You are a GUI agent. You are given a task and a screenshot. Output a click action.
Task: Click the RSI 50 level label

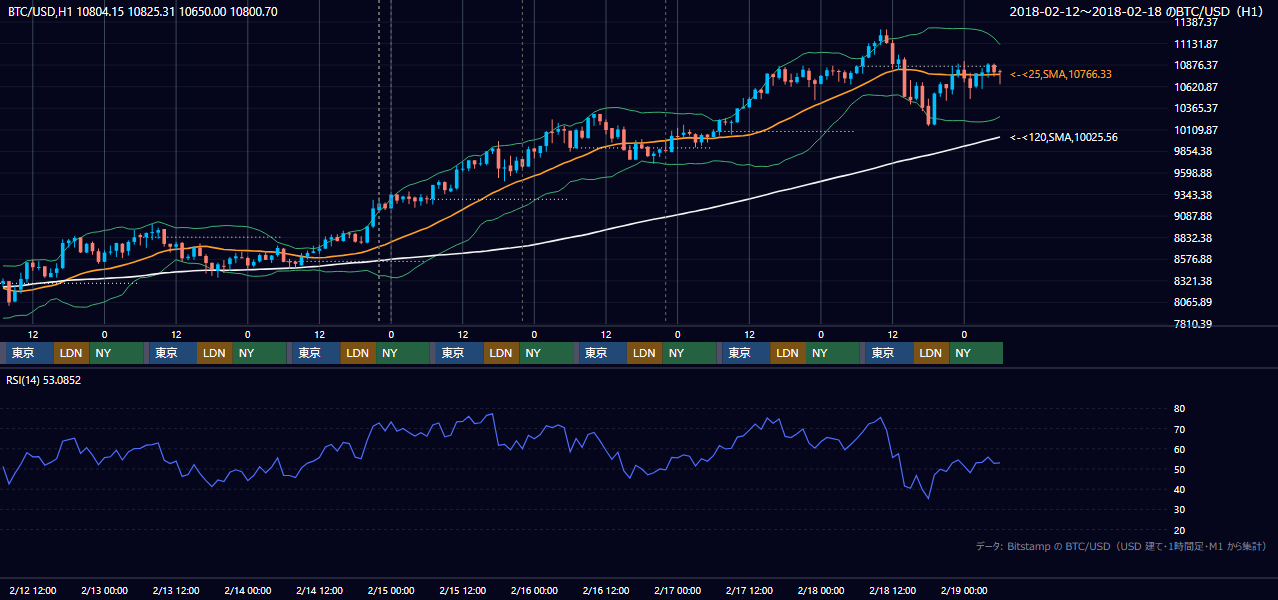click(x=1180, y=469)
